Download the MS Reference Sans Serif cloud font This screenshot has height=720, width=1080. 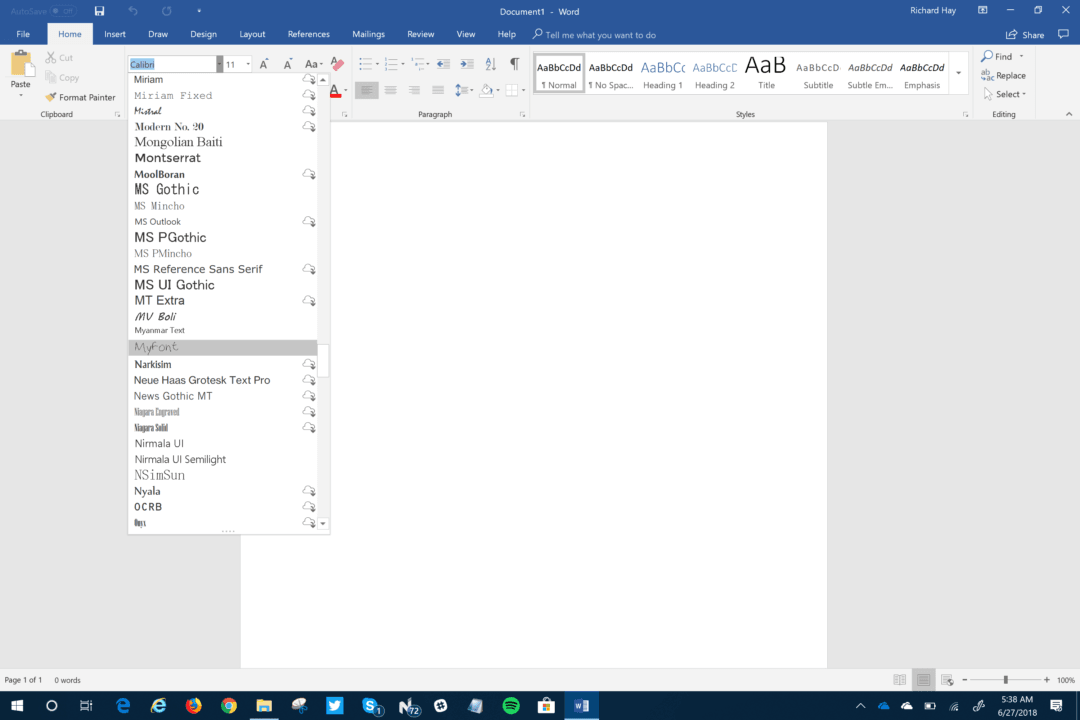pyautogui.click(x=309, y=268)
